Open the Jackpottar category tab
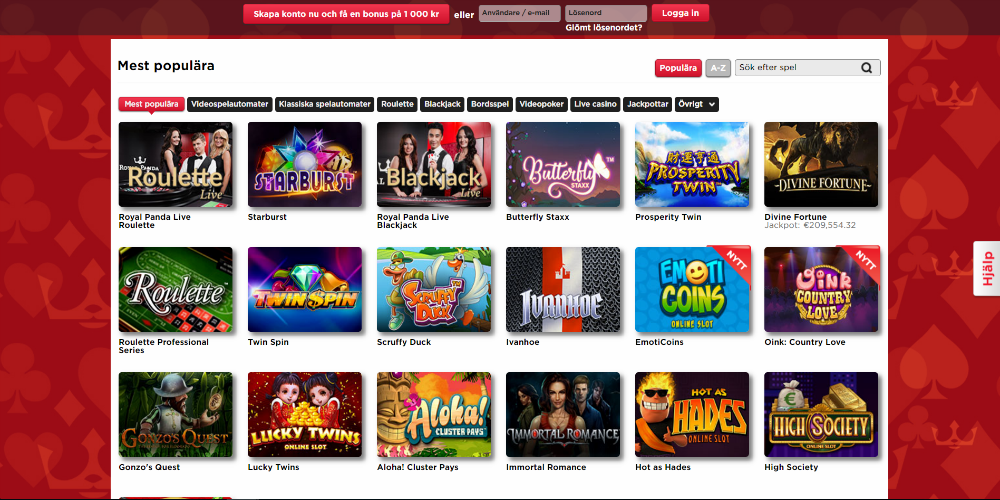Image resolution: width=1000 pixels, height=500 pixels. click(647, 105)
